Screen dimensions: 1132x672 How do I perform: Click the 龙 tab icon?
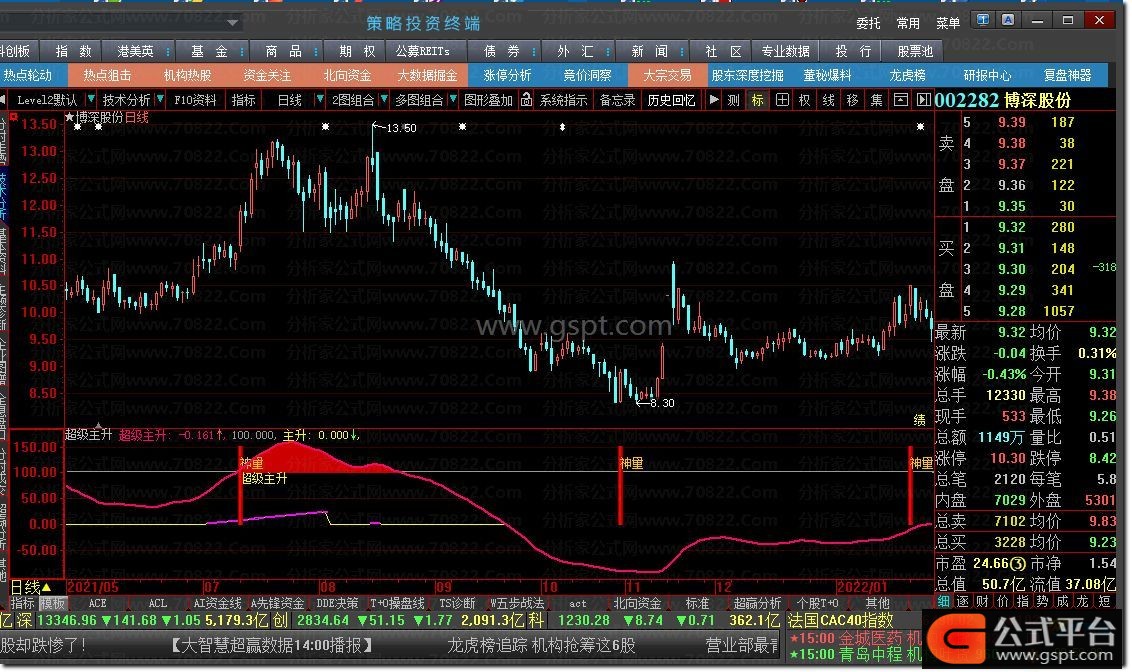[1084, 601]
